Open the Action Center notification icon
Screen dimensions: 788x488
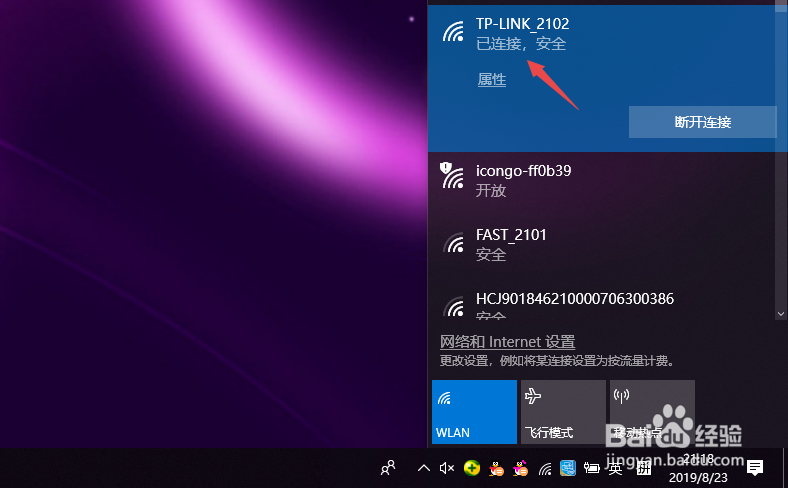754,468
